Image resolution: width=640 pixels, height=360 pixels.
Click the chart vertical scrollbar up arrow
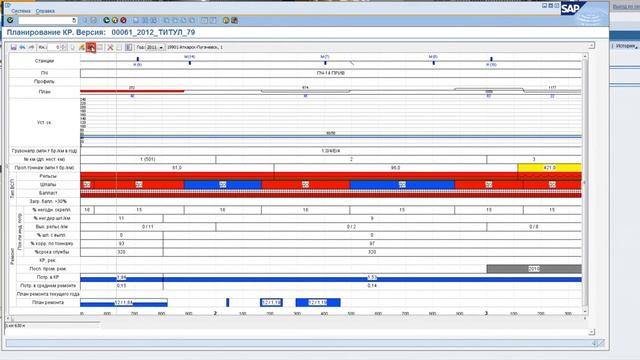tap(585, 56)
